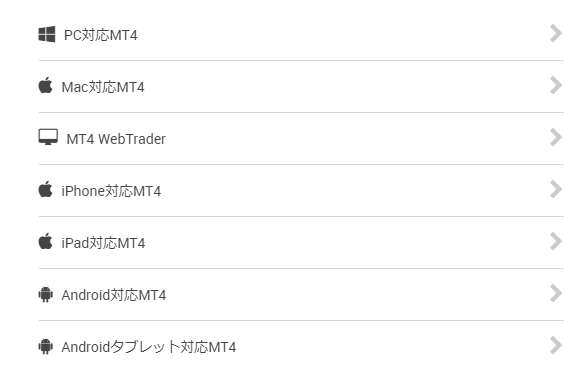Click the monitor icon beside MT4 WebTrader
This screenshot has height=382, width=582.
click(x=48, y=137)
